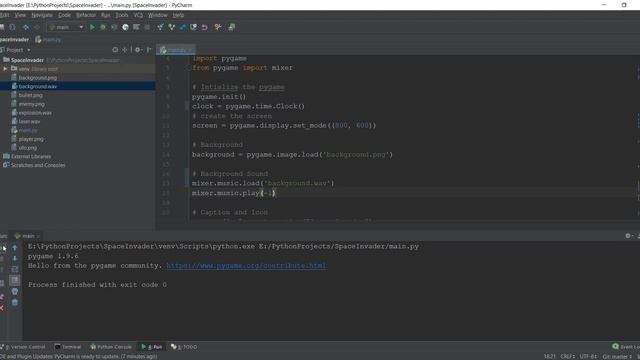Open the Refactor menu
The width and height of the screenshot is (640, 360).
click(x=86, y=15)
